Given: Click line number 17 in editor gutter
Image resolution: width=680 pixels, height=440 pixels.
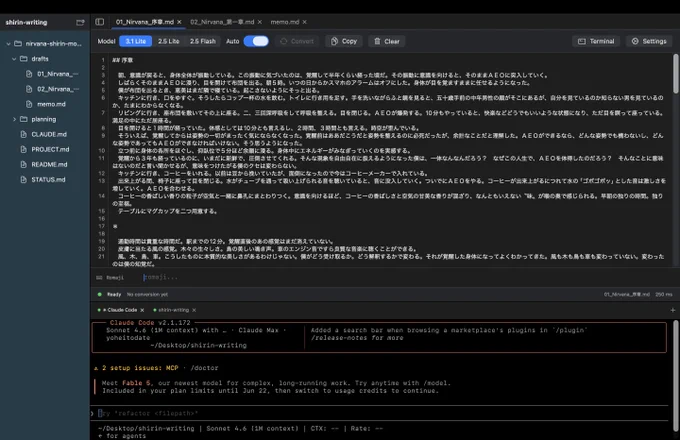Looking at the screenshot, I should pos(101,226).
